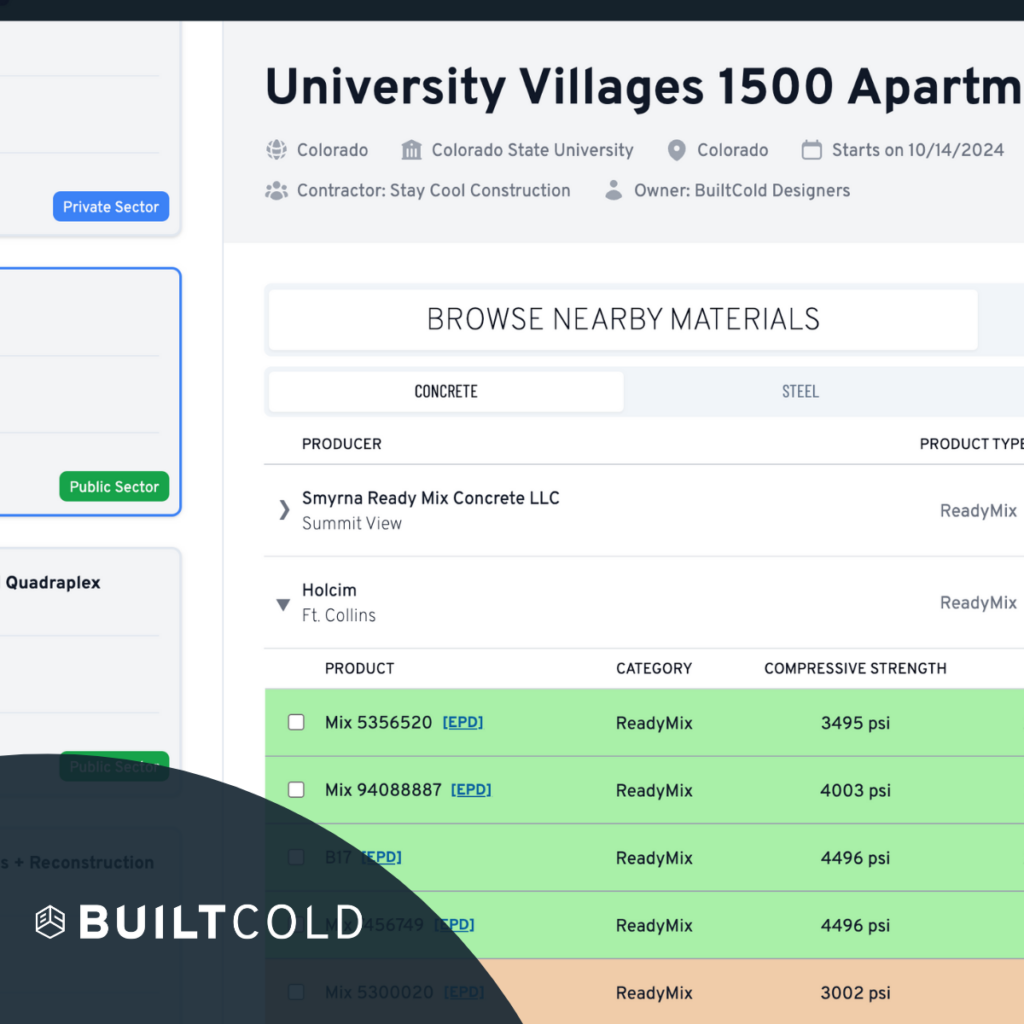Click the owner person icon
This screenshot has height=1024, width=1024.
(x=613, y=190)
